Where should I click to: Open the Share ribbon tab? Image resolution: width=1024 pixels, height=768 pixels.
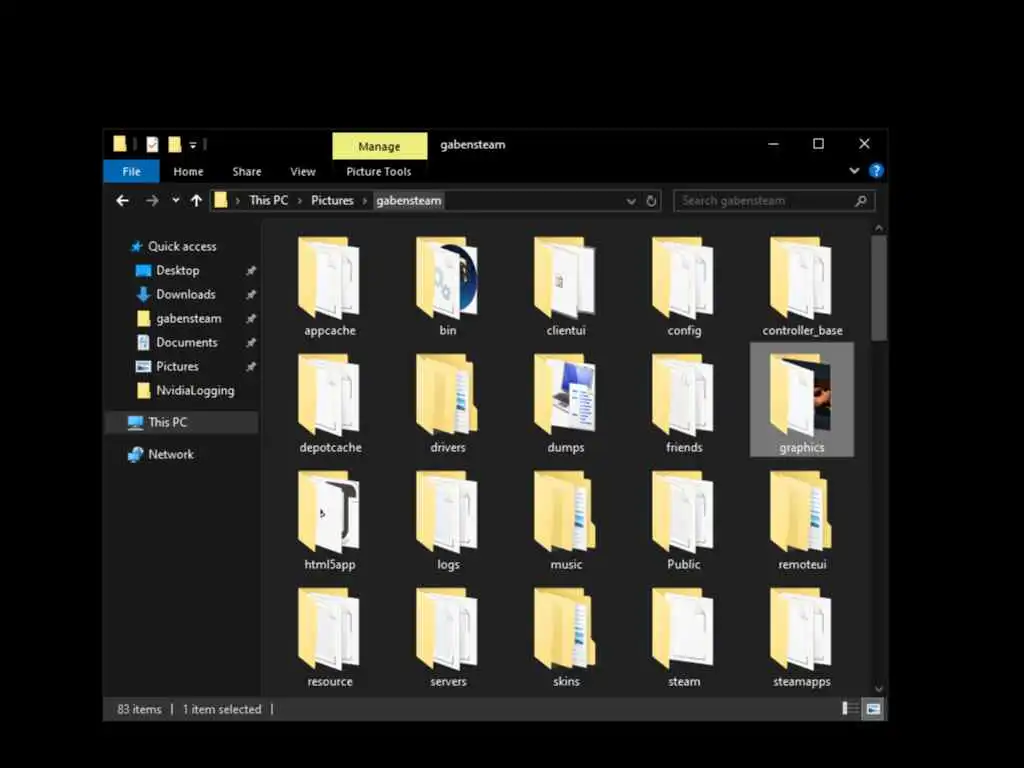pos(247,171)
